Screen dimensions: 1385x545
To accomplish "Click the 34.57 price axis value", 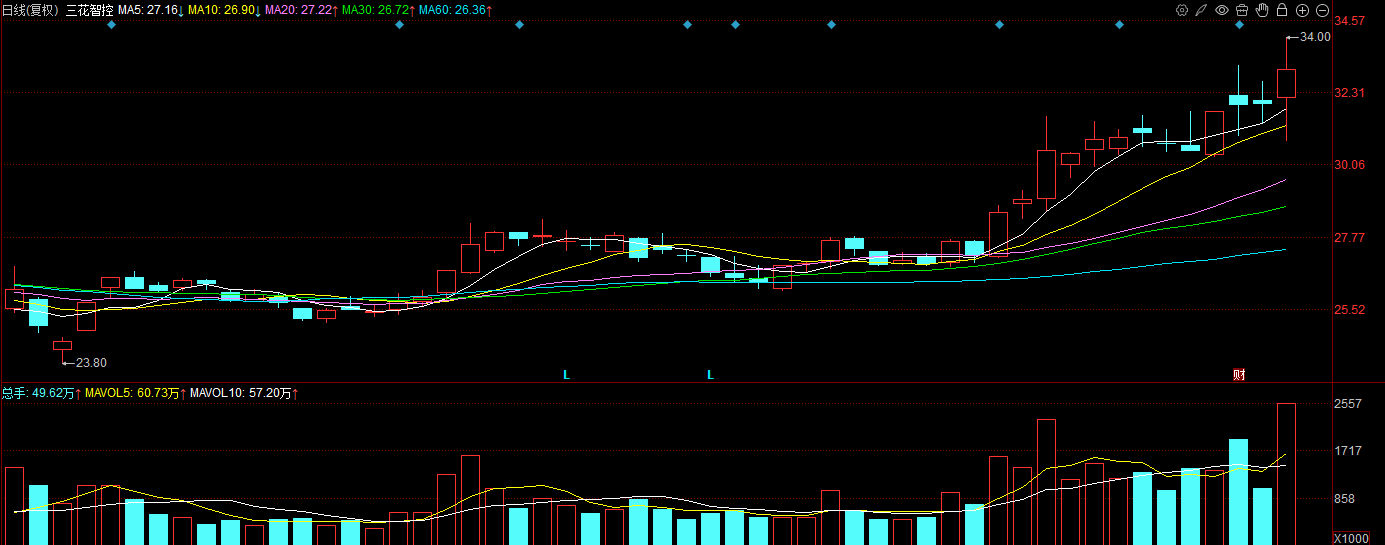I will 1350,21.
